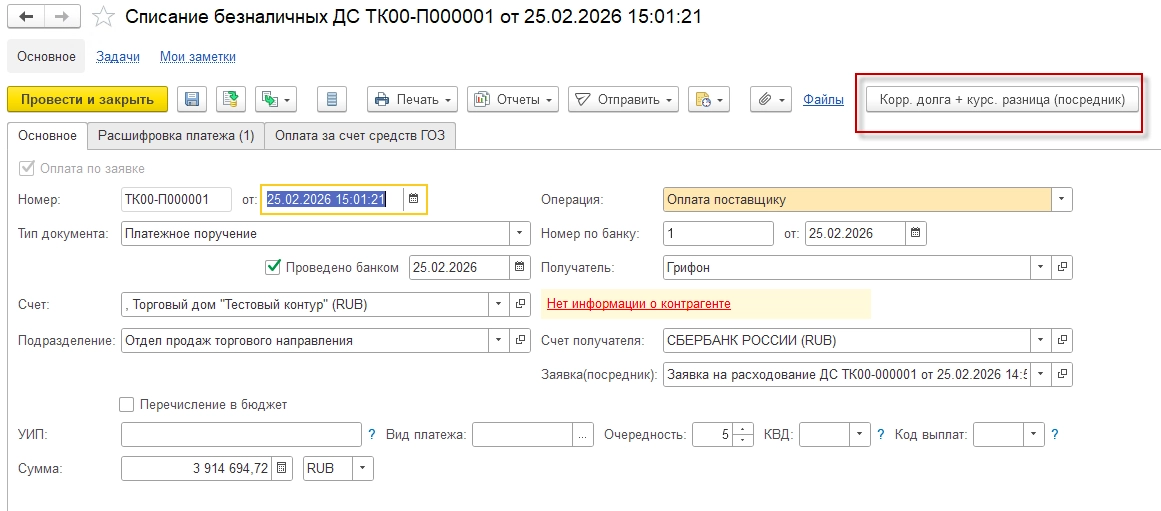Save document with the floppy disk icon

[192, 99]
